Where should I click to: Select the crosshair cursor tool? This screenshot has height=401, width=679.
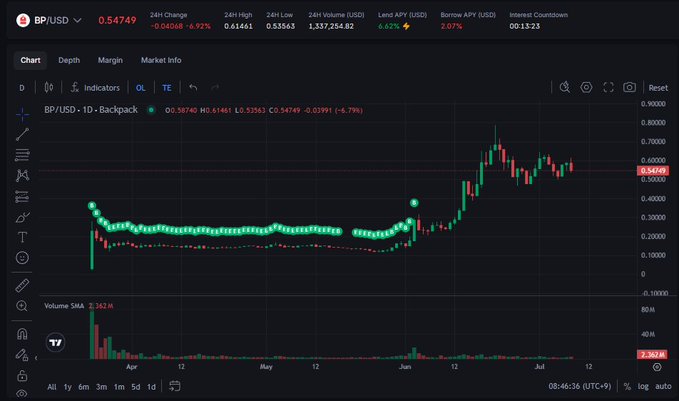[x=22, y=115]
